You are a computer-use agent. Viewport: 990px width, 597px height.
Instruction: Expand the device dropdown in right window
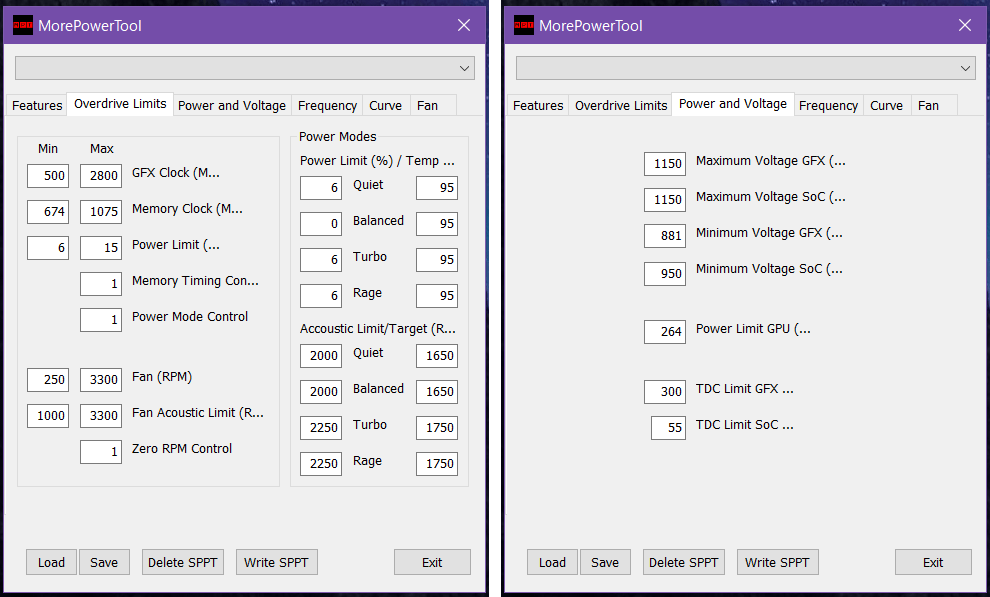[965, 68]
